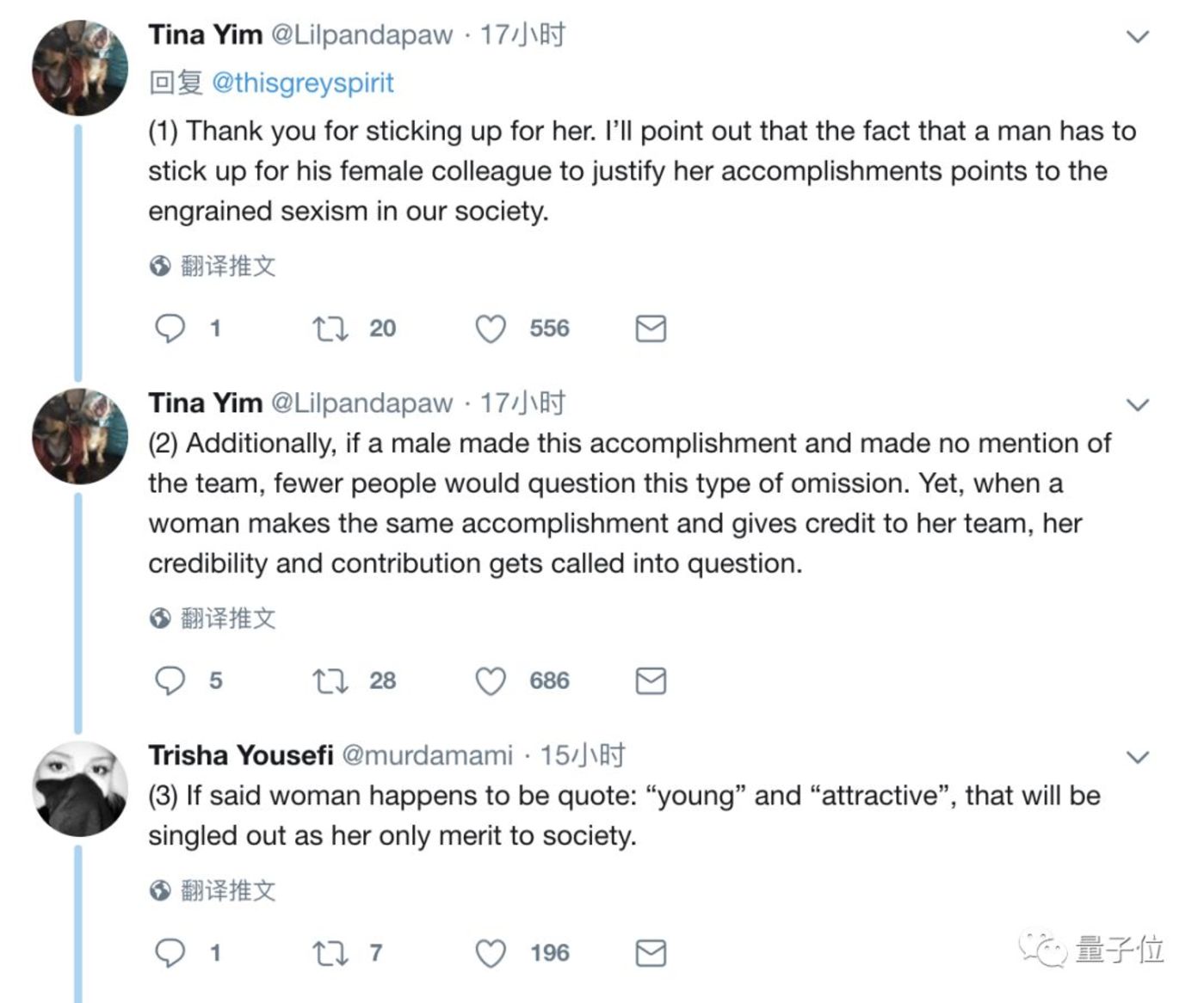1204x1003 pixels.
Task: Open chevron menu on first tweet
Action: (1138, 36)
